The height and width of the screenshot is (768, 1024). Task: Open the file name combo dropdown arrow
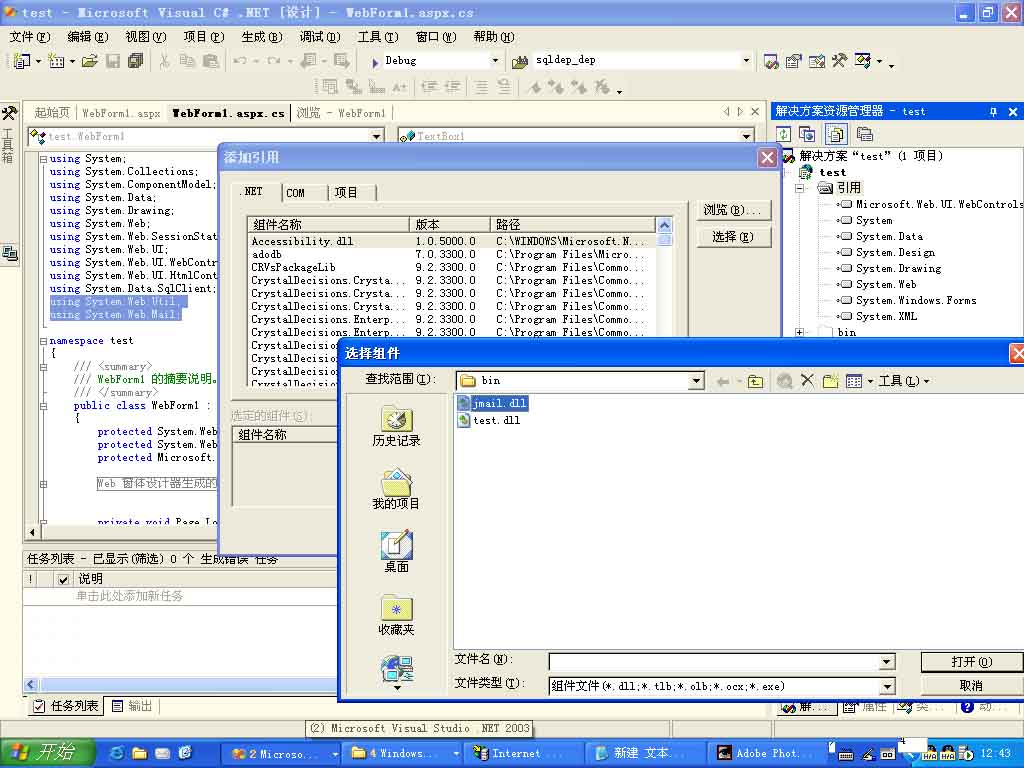886,662
